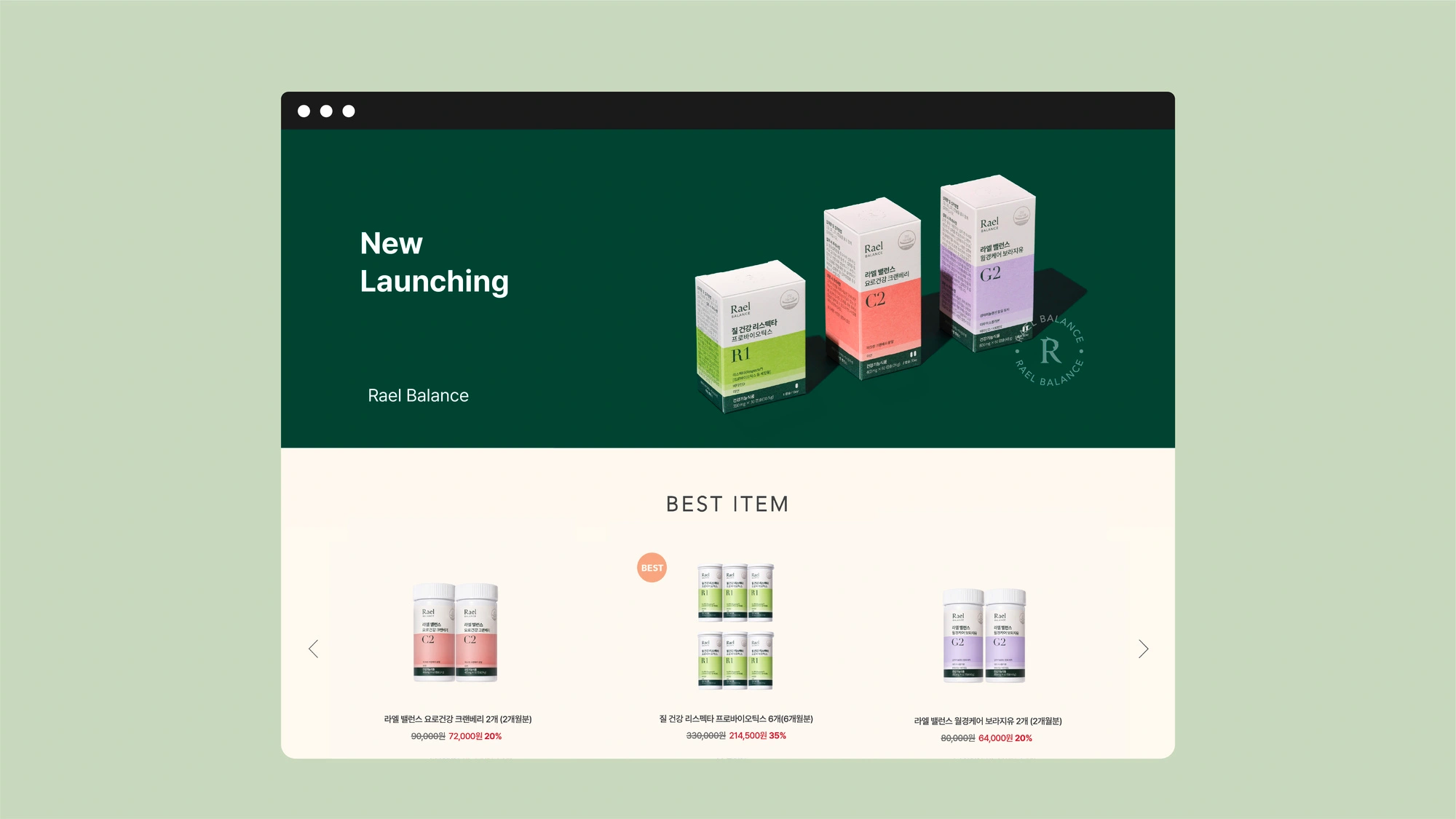Click the BEST ITEM section heading
Viewport: 1456px width, 819px height.
tap(727, 504)
